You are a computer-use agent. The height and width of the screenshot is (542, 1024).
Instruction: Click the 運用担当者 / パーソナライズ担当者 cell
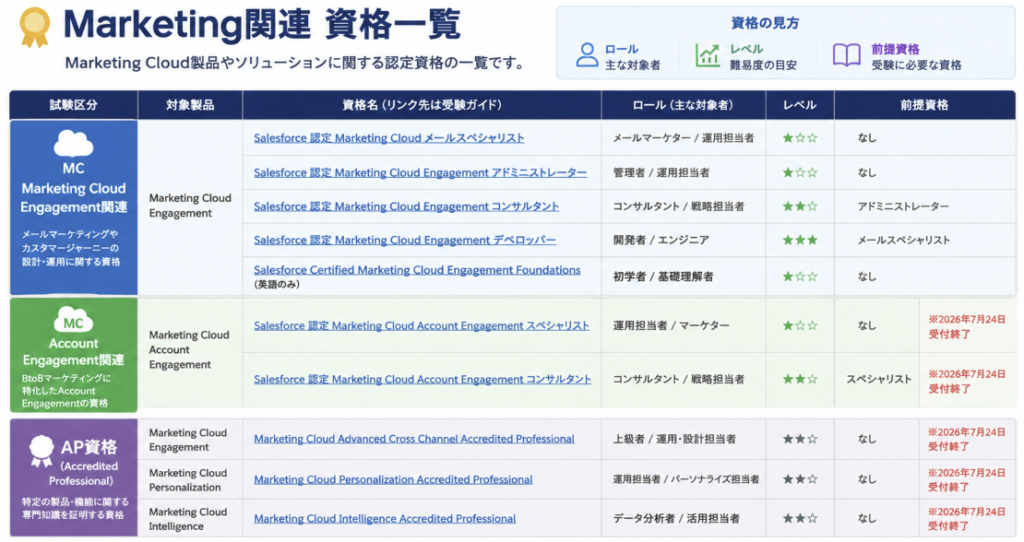point(686,479)
